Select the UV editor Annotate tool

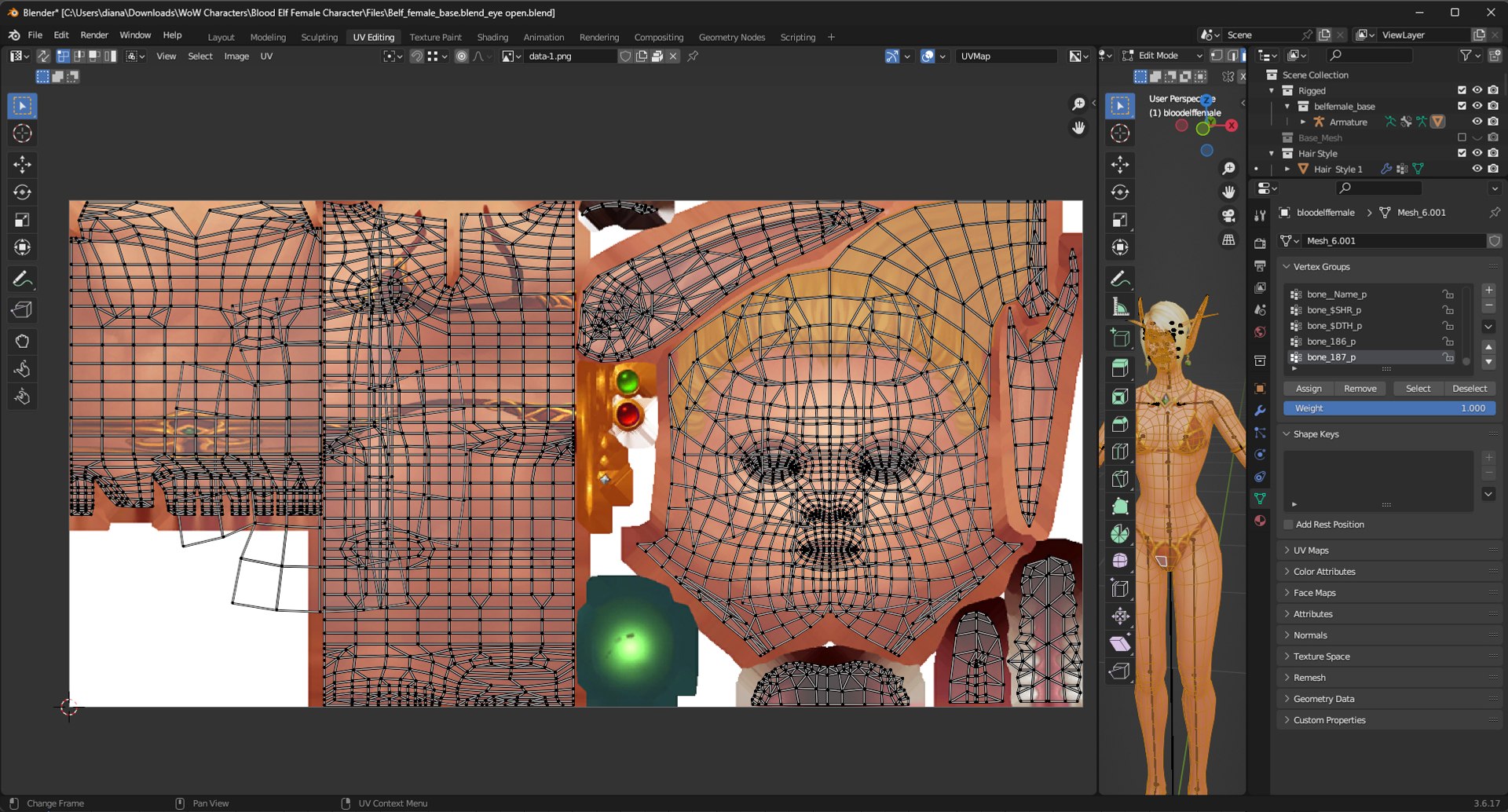pyautogui.click(x=22, y=279)
